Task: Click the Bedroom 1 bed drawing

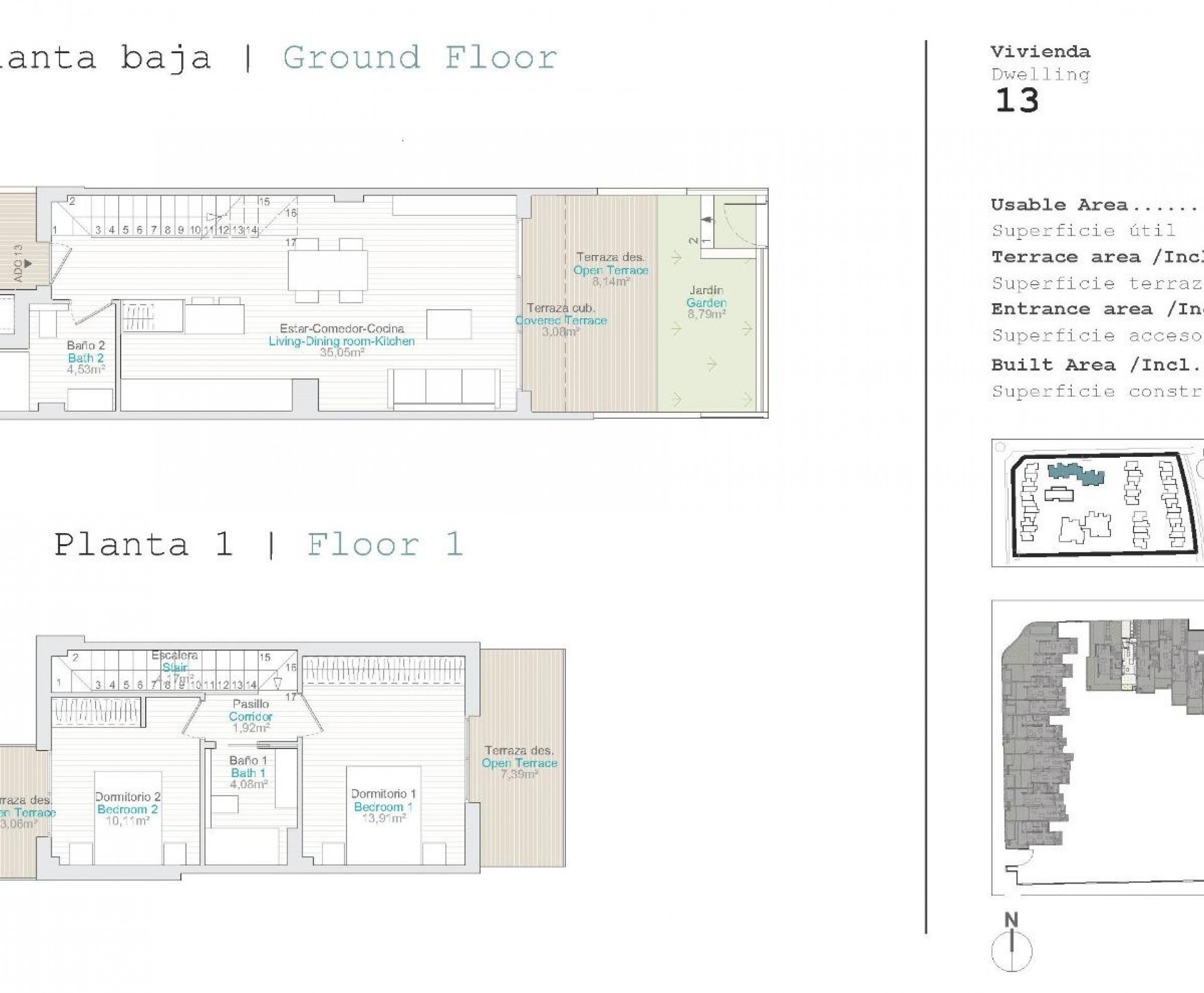Action: click(x=384, y=816)
